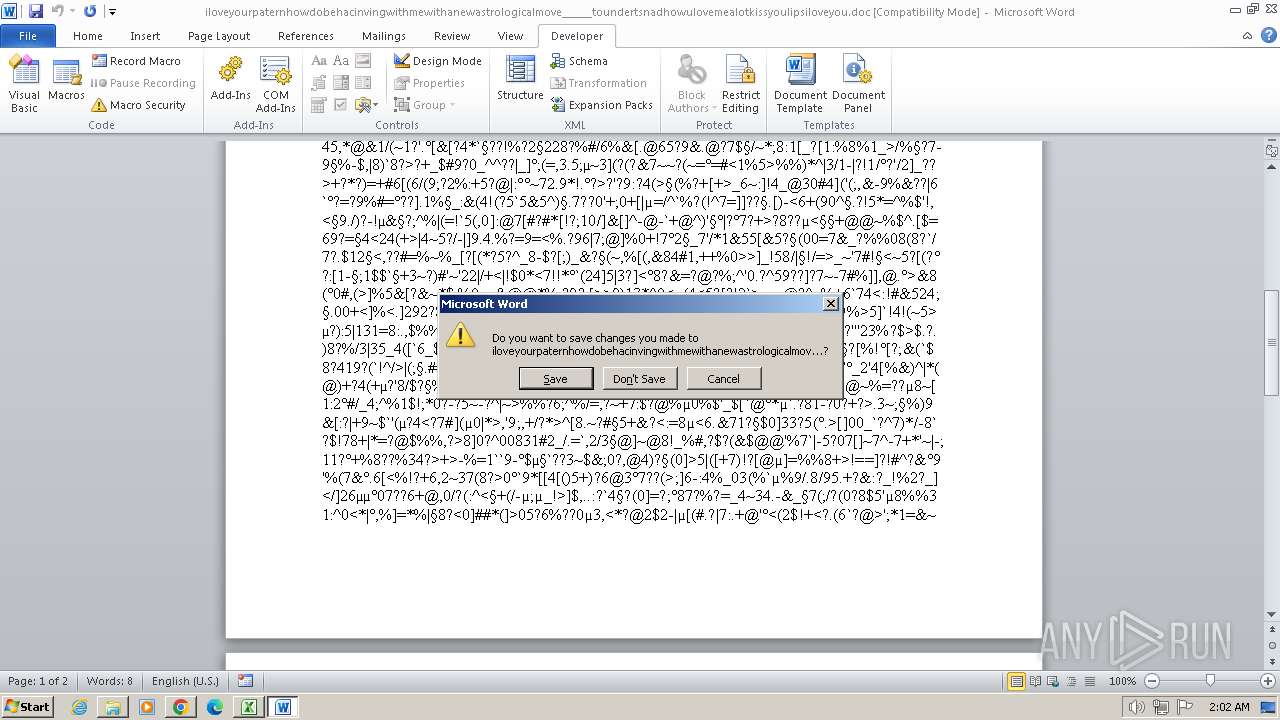Click Save in the dialog

(x=555, y=379)
